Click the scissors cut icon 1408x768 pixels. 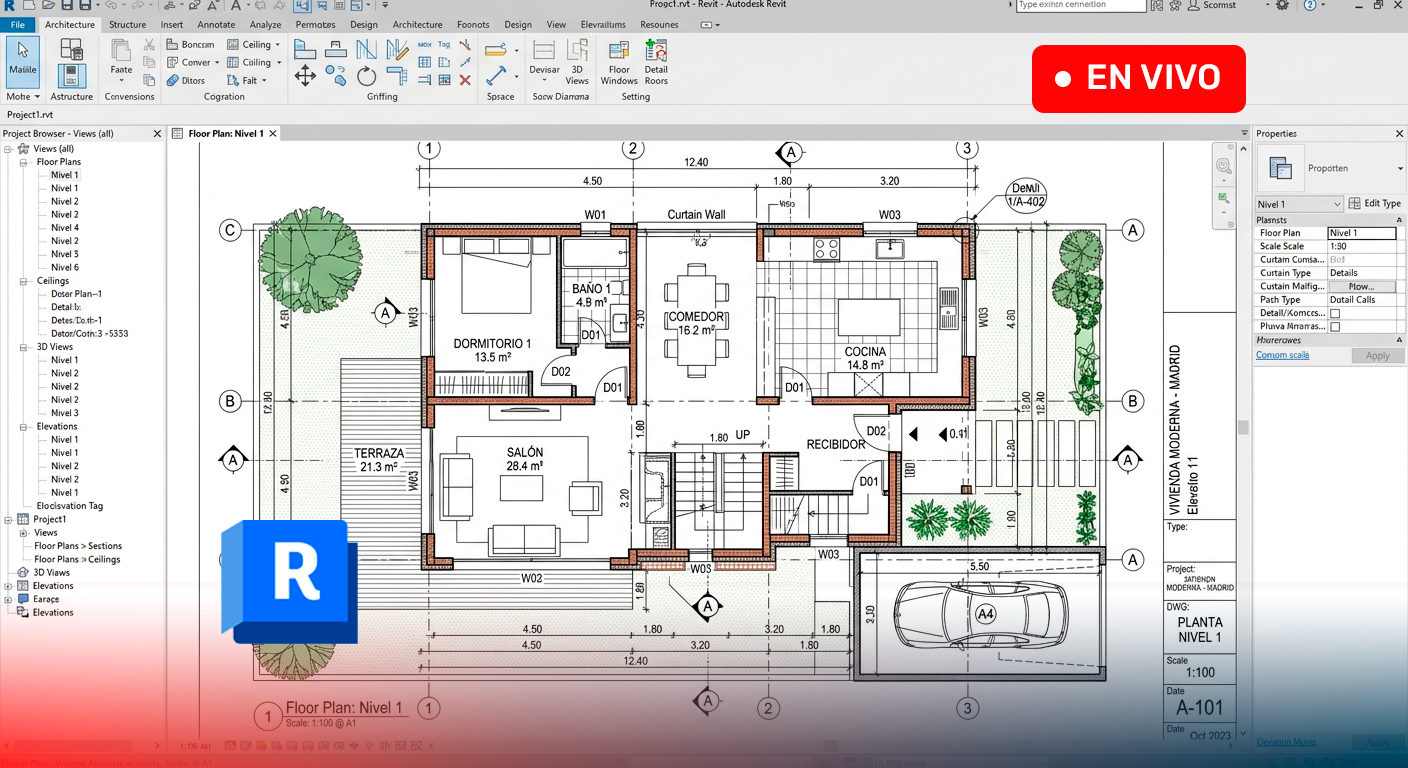pyautogui.click(x=149, y=44)
